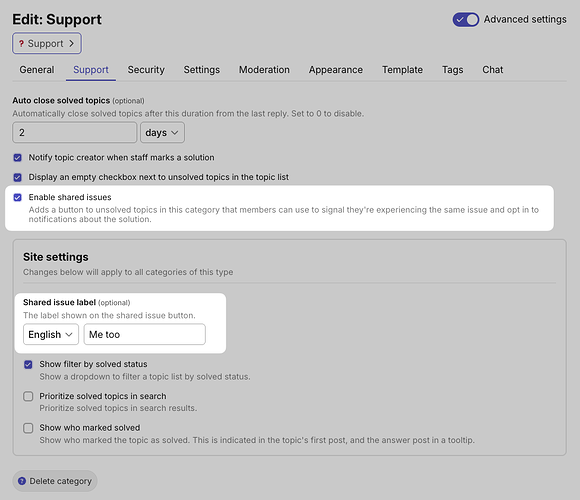Open the Template tab

click(x=402, y=70)
